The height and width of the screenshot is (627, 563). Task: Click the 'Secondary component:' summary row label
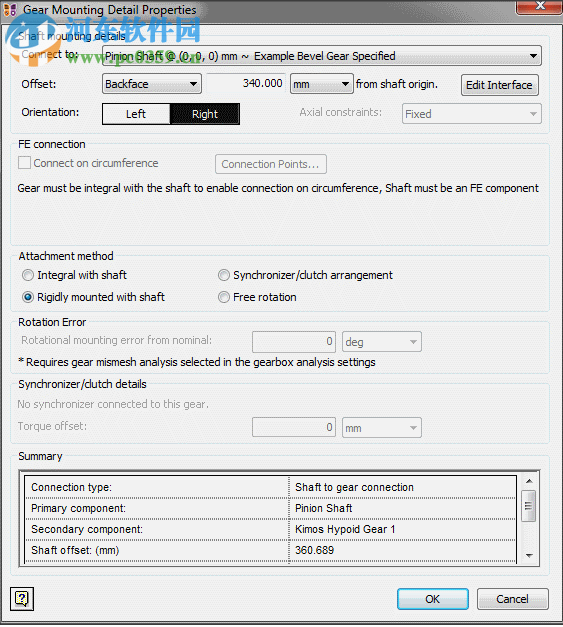point(87,529)
